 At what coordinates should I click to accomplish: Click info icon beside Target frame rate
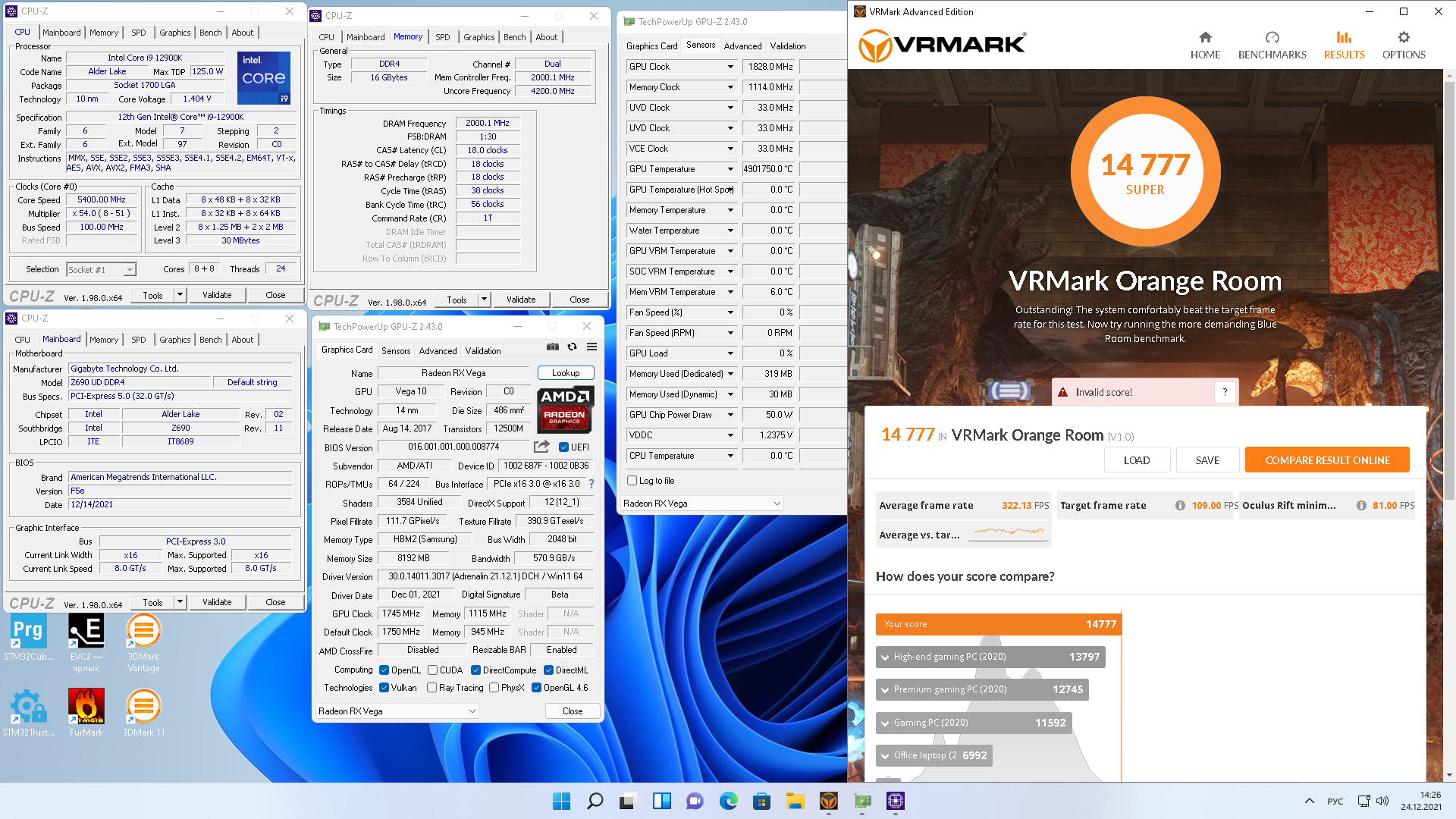coord(1180,505)
